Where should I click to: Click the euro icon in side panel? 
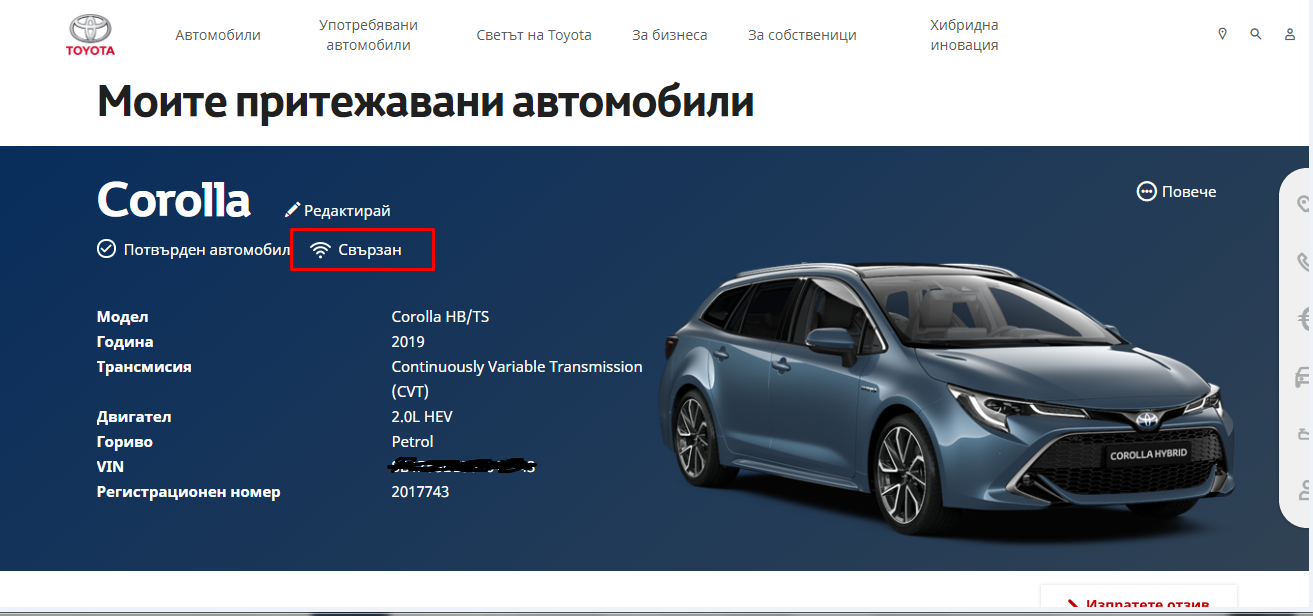[1303, 320]
